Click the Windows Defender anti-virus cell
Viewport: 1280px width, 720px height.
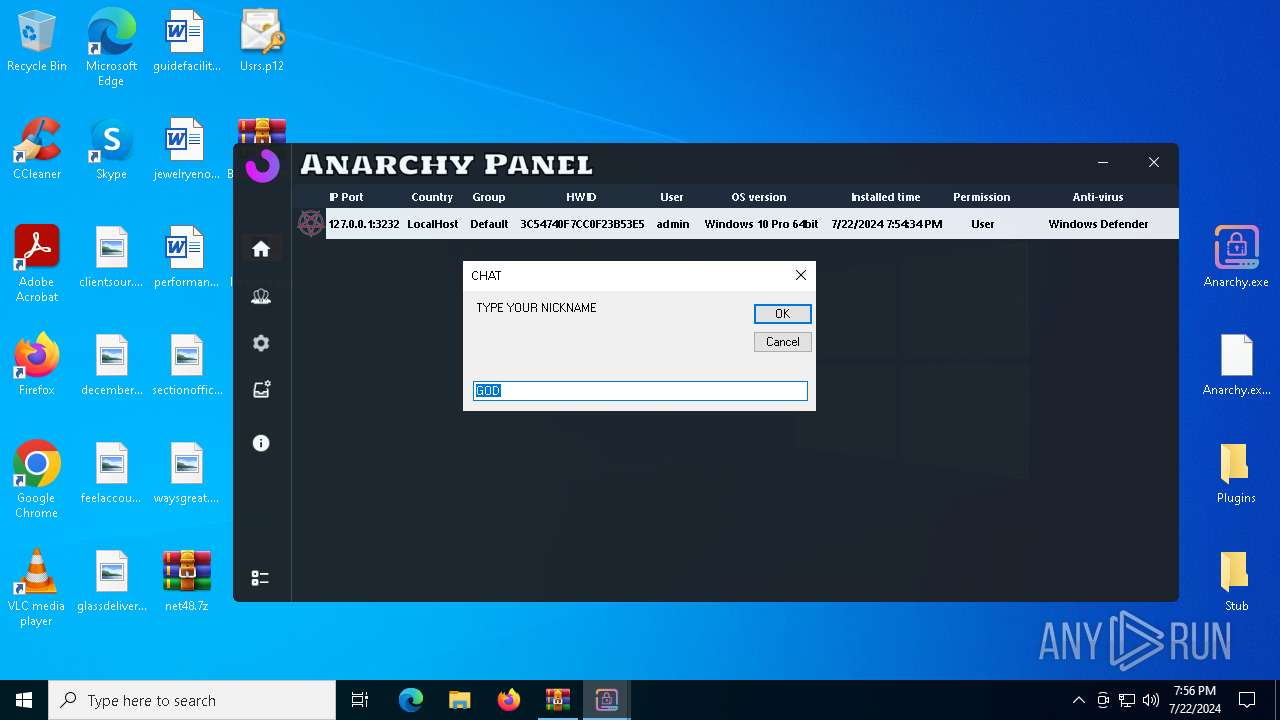click(1098, 224)
